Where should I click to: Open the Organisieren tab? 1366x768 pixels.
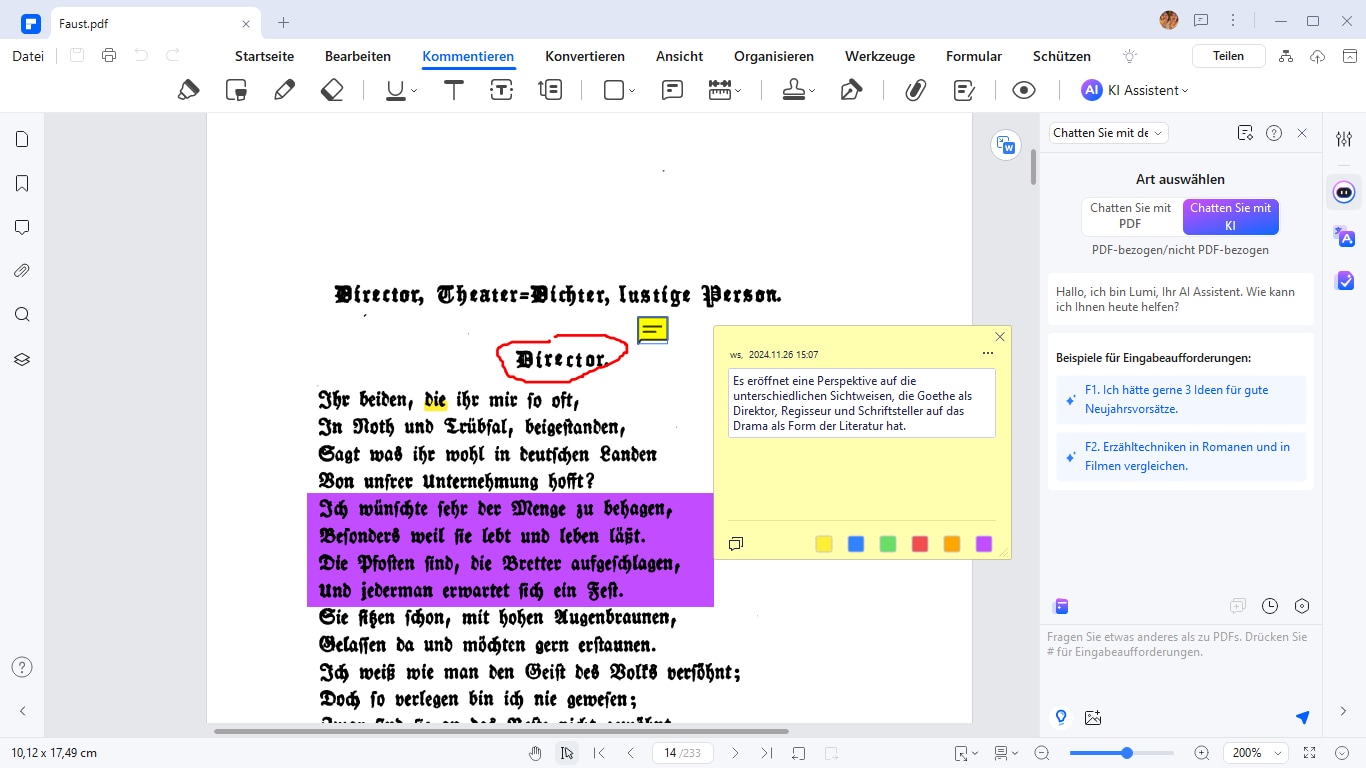click(774, 57)
